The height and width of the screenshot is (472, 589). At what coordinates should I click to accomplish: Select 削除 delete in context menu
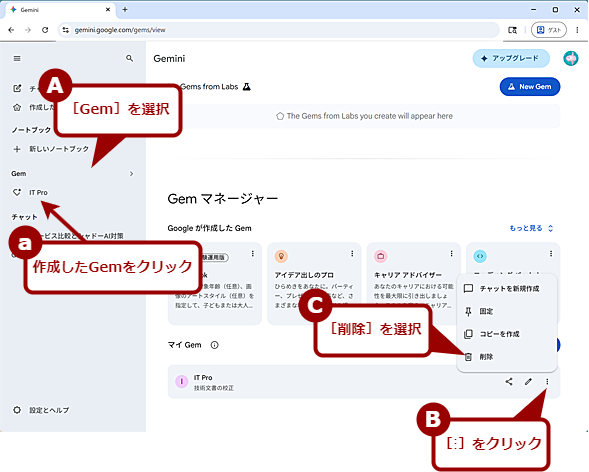coord(507,357)
